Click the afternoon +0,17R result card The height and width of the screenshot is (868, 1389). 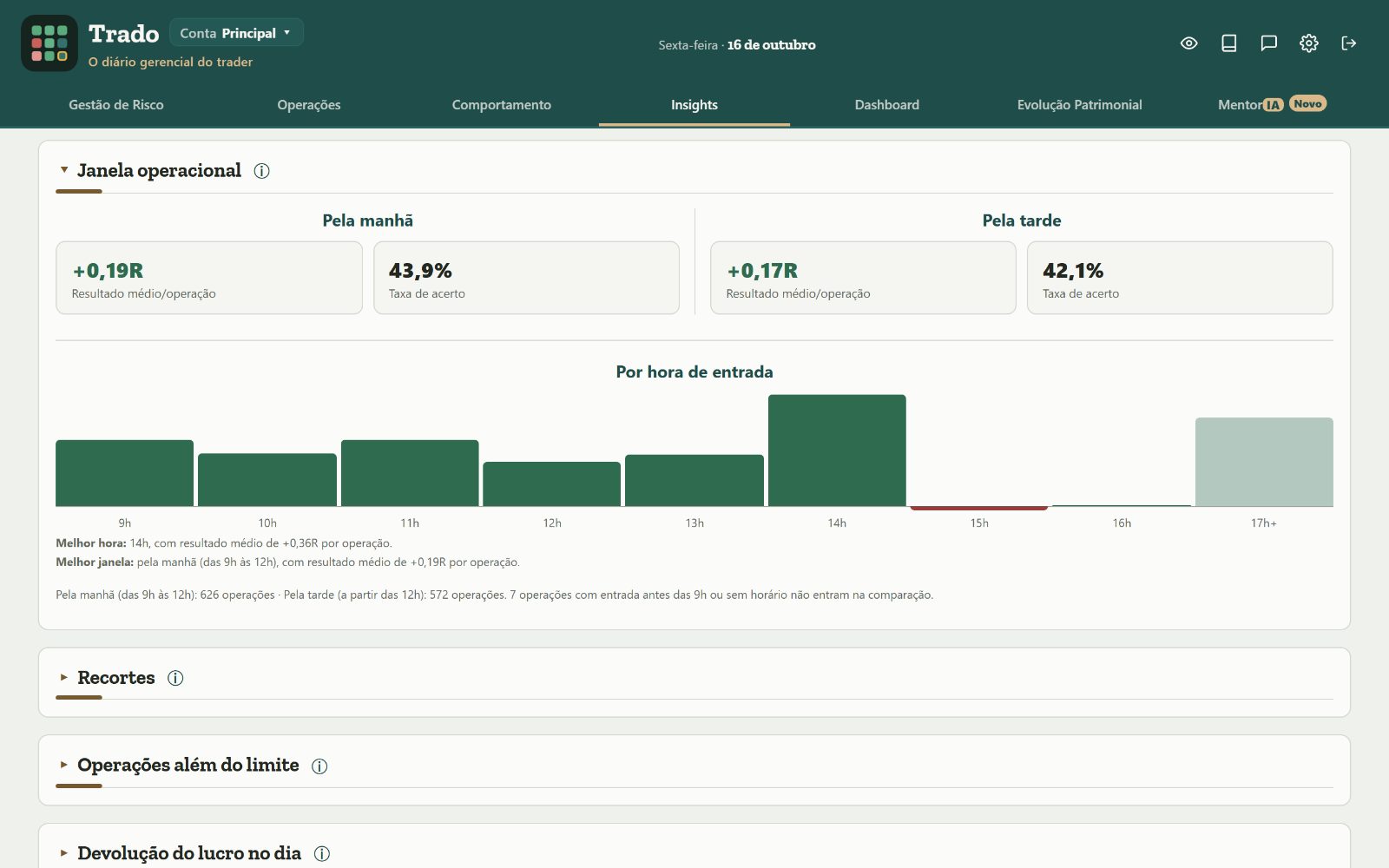863,278
